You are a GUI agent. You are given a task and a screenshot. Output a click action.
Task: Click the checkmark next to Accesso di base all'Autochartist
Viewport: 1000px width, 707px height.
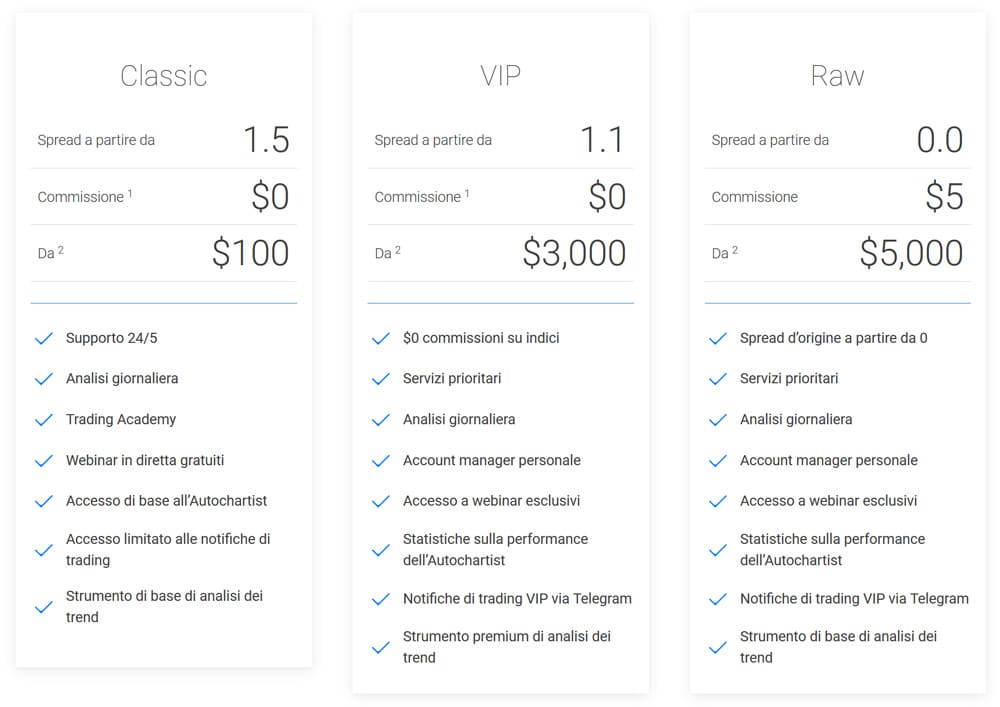(43, 502)
